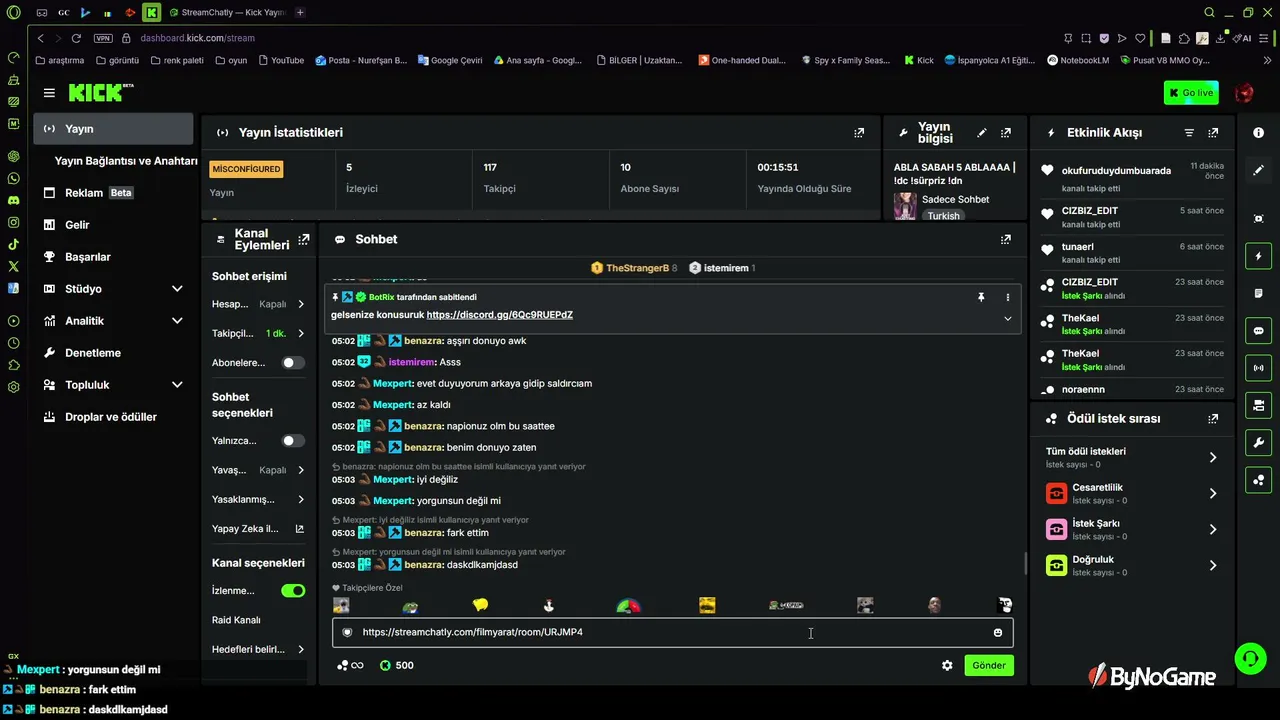
Task: Toggle the broadcast signal widget icon
Action: pos(1258,368)
